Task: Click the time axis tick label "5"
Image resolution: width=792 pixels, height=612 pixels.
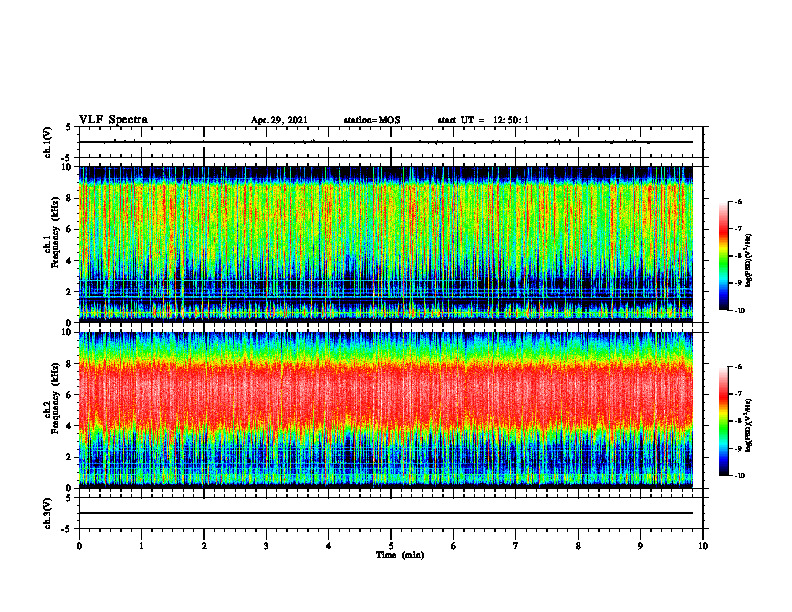Action: (x=391, y=546)
